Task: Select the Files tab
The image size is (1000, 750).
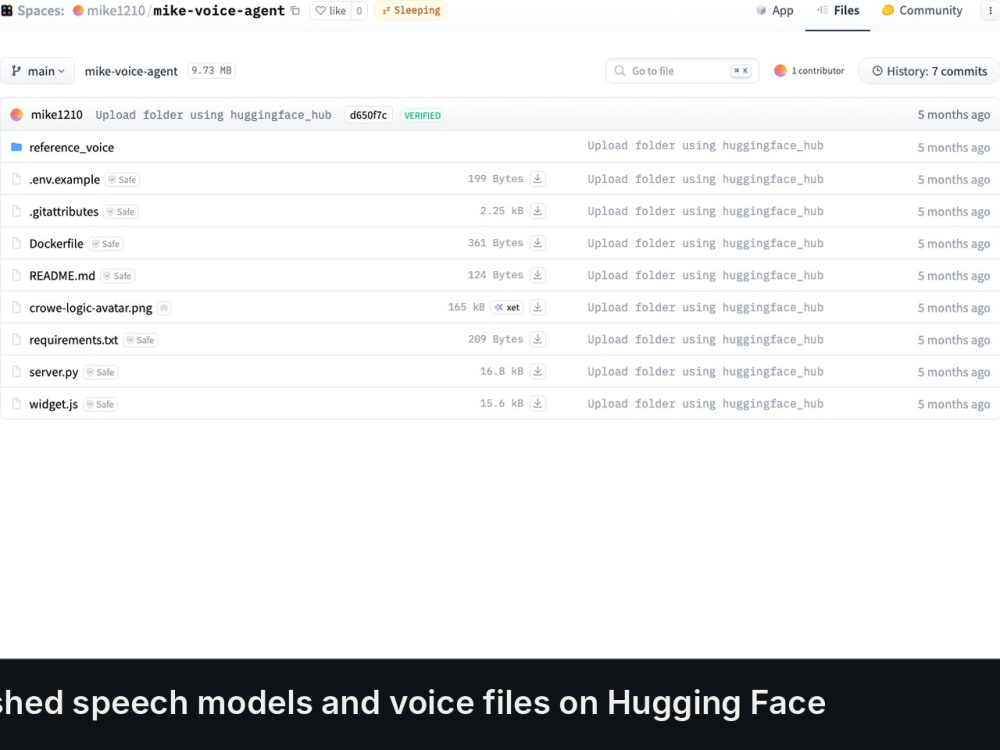Action: click(838, 11)
